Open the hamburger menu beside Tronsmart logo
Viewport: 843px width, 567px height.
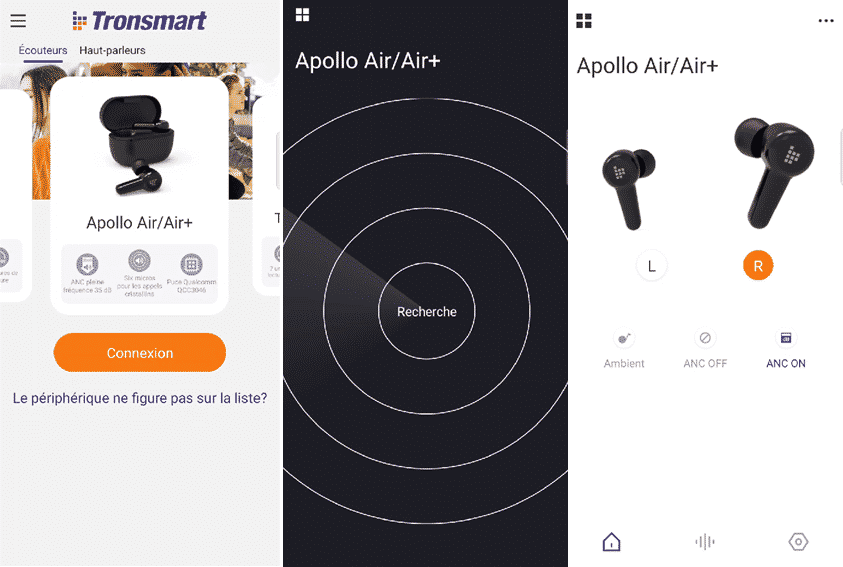[x=18, y=20]
